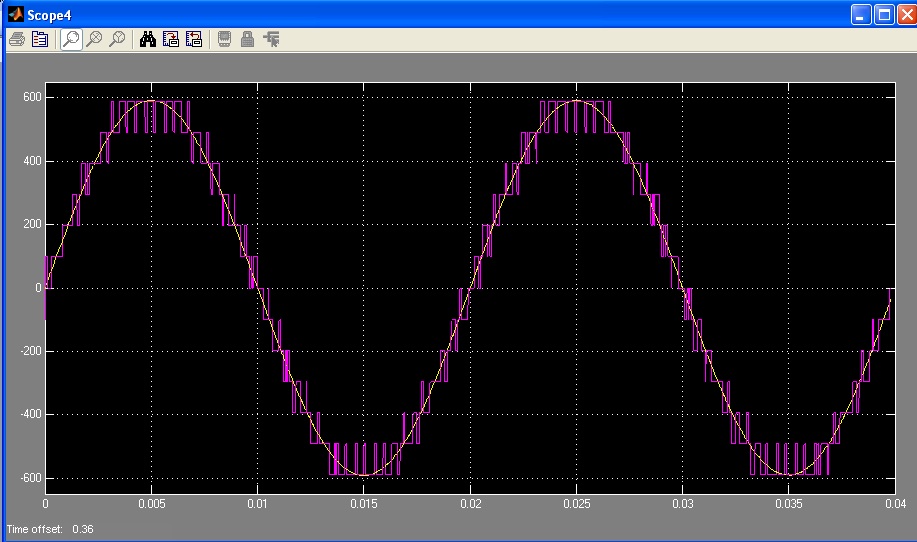Click the 0.035 x-axis tick label
This screenshot has height=542, width=917.
pyautogui.click(x=789, y=503)
